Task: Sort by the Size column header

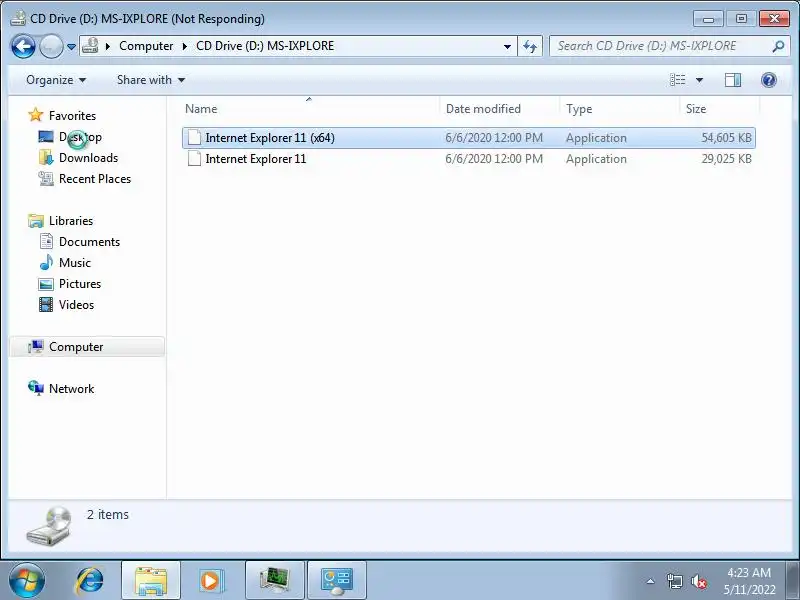Action: [719, 109]
